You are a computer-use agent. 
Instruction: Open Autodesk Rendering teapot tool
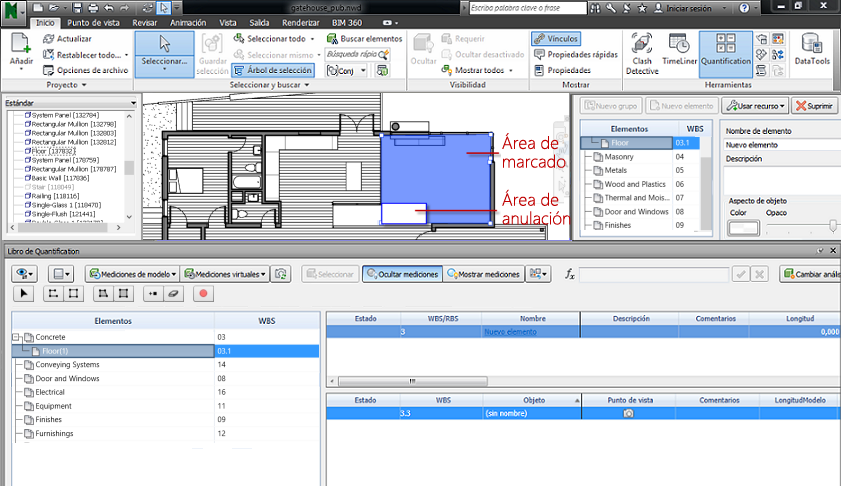pyautogui.click(x=762, y=39)
